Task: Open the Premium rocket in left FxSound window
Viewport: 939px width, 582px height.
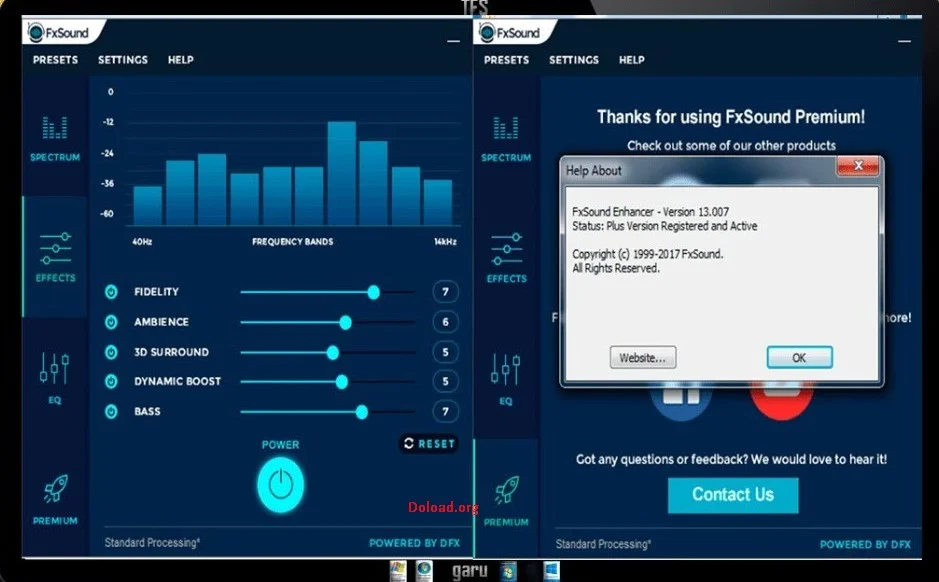Action: [x=55, y=499]
